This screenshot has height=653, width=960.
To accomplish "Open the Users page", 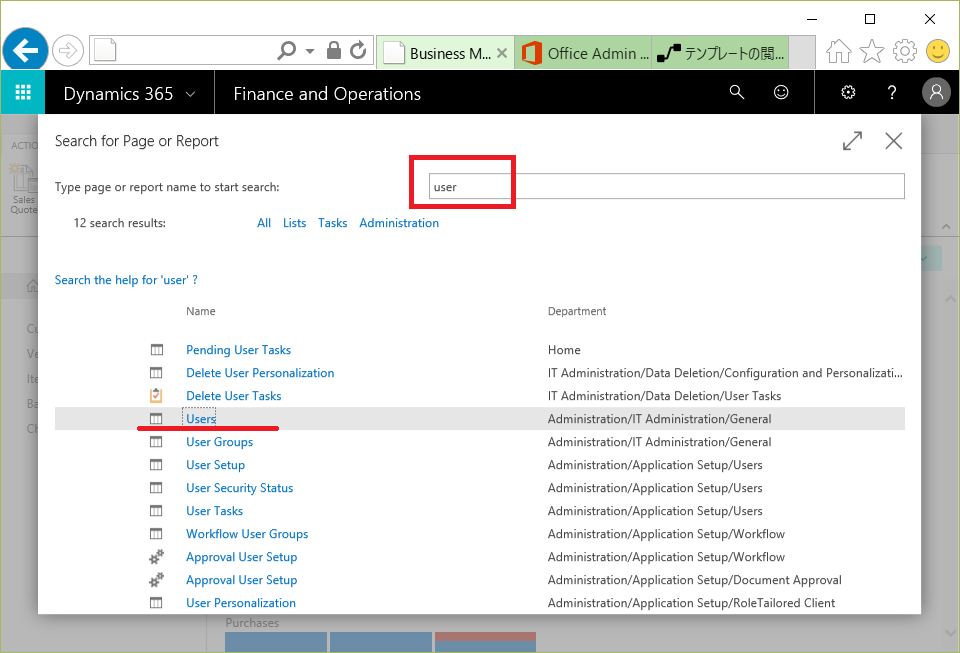I will point(201,419).
